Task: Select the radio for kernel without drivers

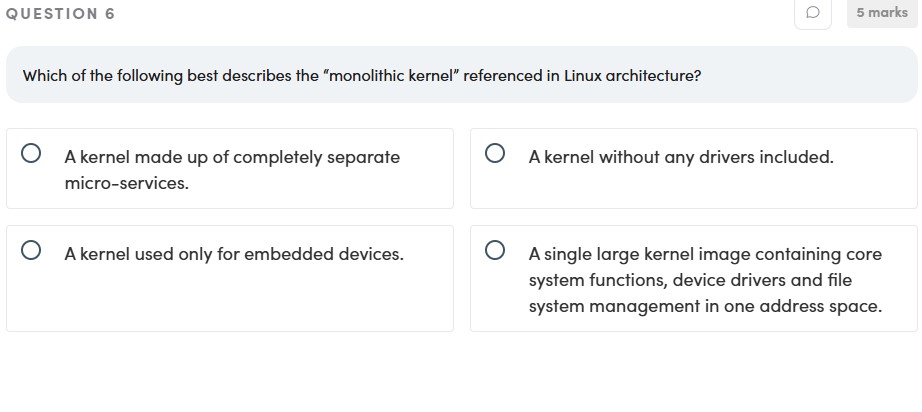Action: (495, 155)
